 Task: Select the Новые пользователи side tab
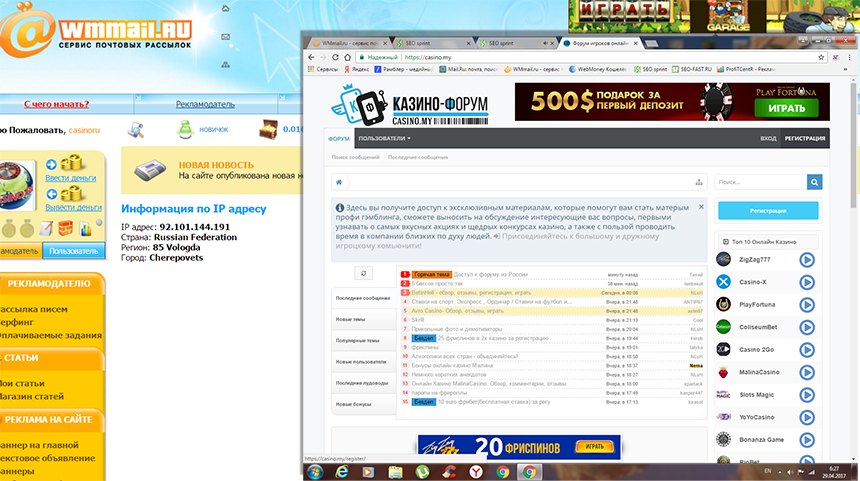point(364,362)
